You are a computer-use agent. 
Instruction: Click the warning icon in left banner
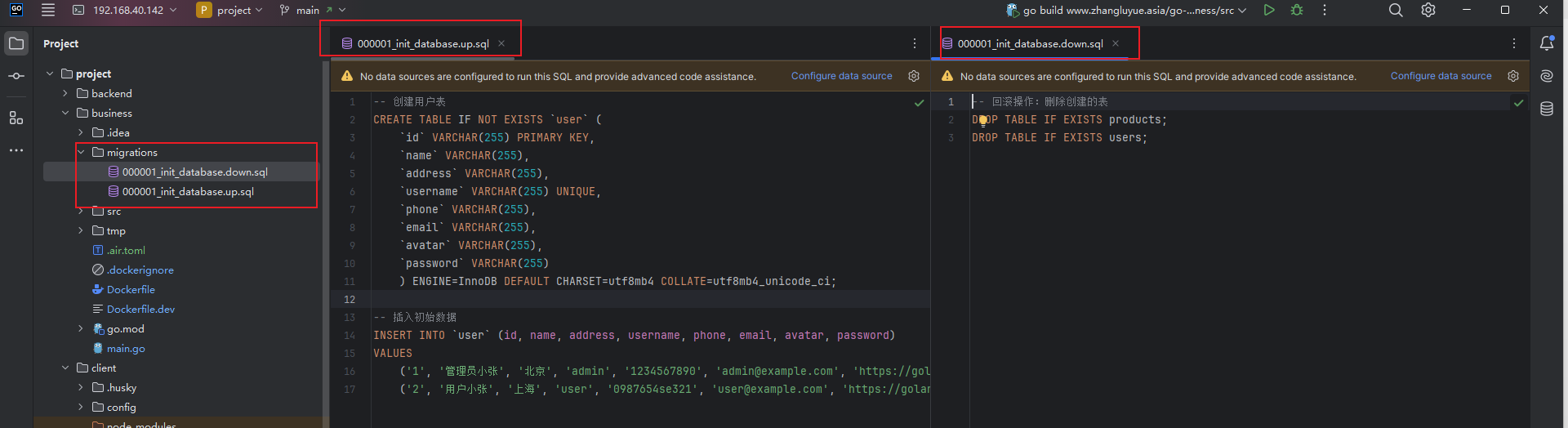[x=347, y=76]
